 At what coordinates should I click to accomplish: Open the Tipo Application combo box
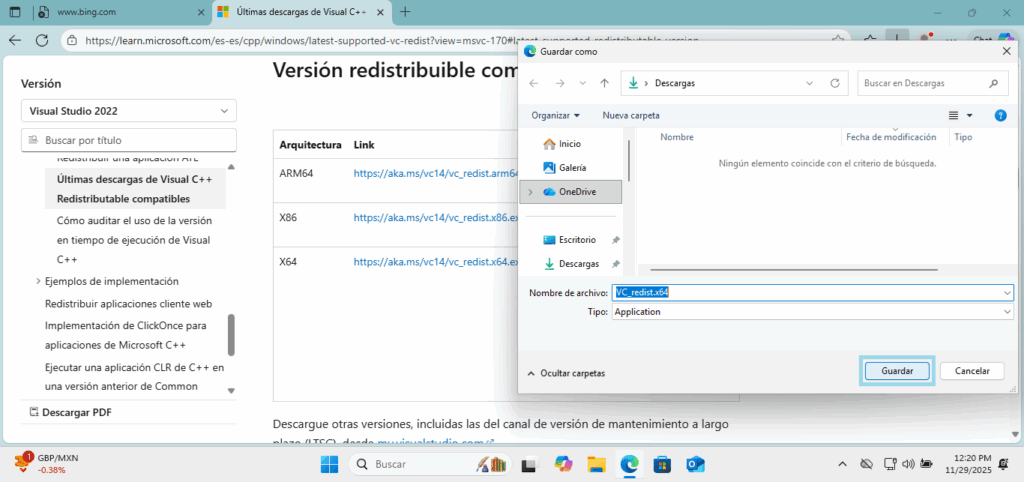tap(812, 312)
